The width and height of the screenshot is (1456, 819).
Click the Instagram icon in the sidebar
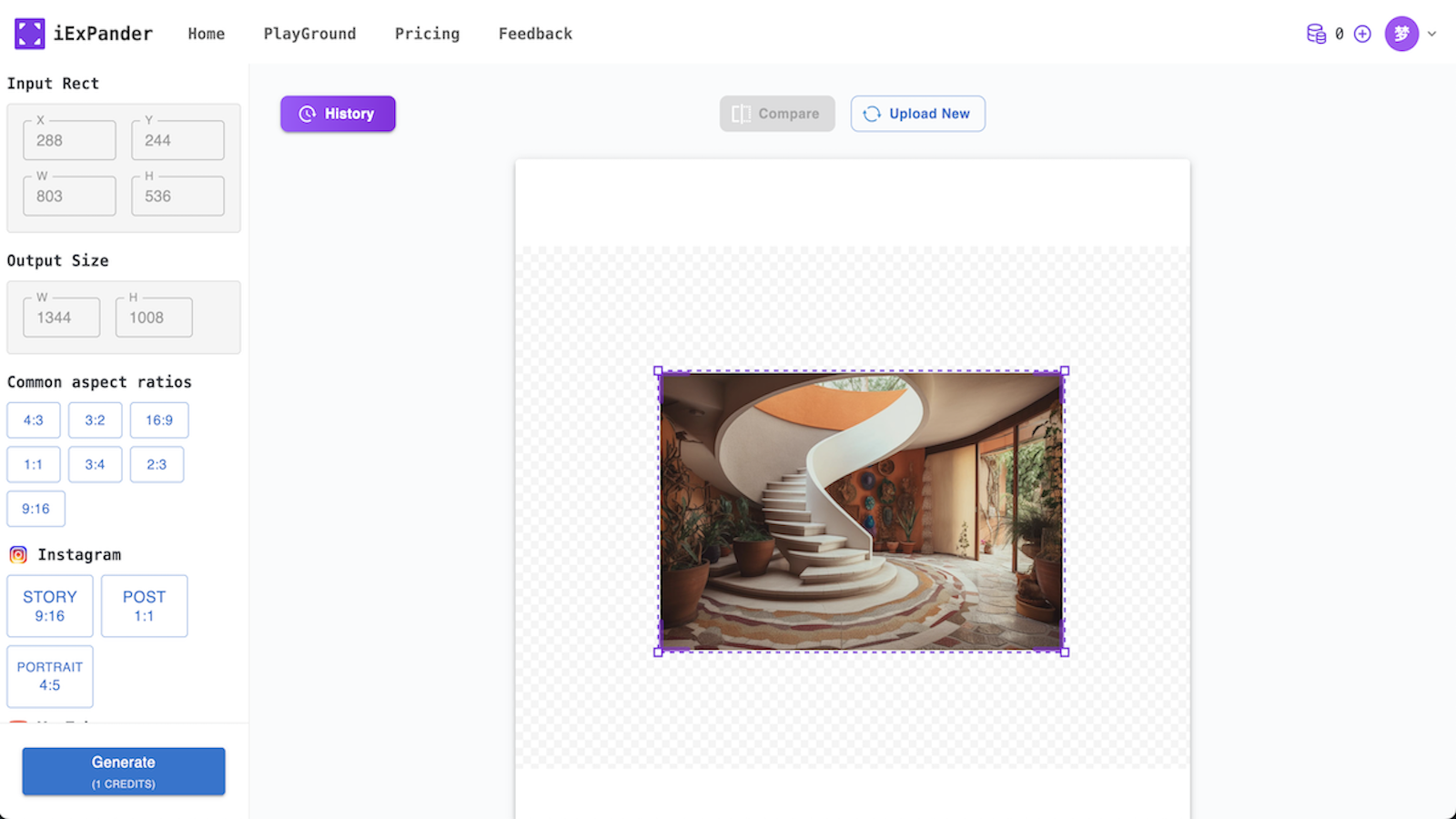(17, 554)
